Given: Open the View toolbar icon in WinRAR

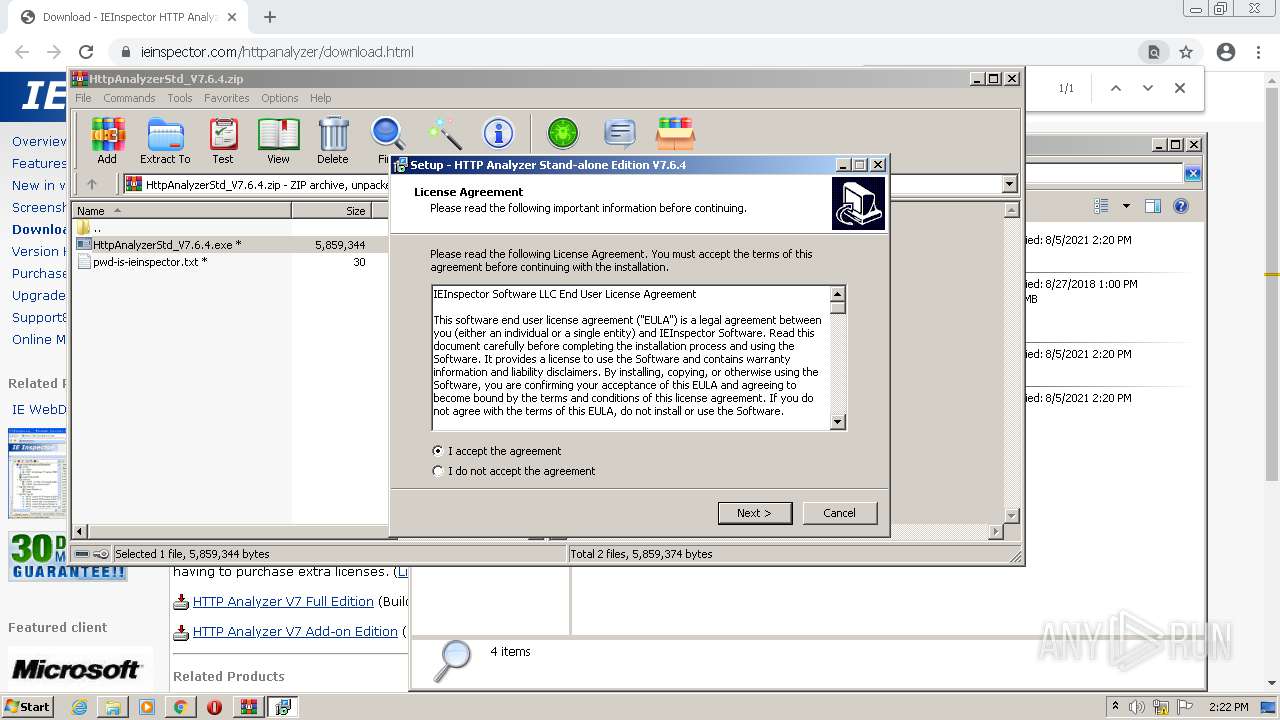Looking at the screenshot, I should click(278, 140).
